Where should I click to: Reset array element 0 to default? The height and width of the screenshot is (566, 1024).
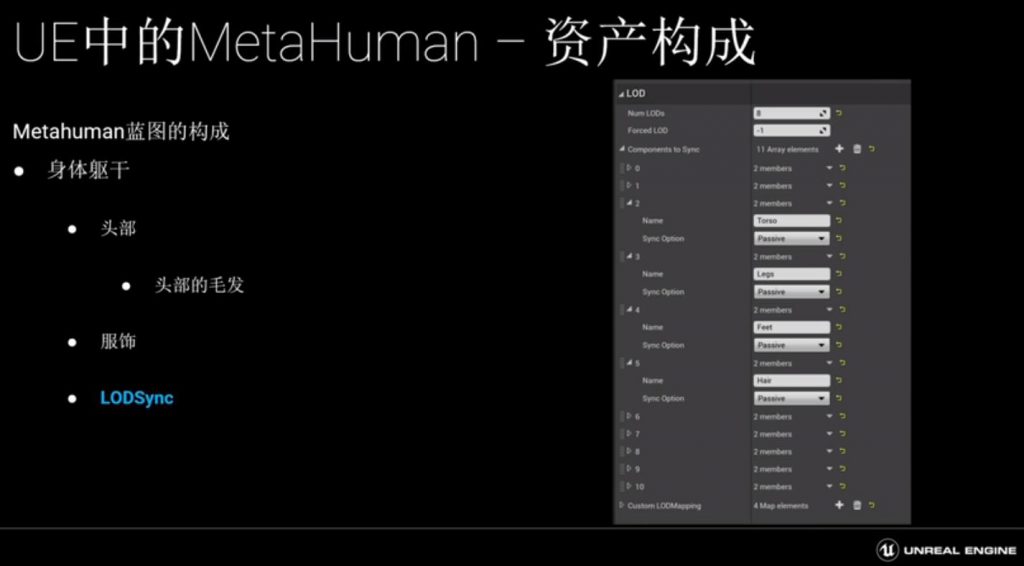pyautogui.click(x=842, y=168)
